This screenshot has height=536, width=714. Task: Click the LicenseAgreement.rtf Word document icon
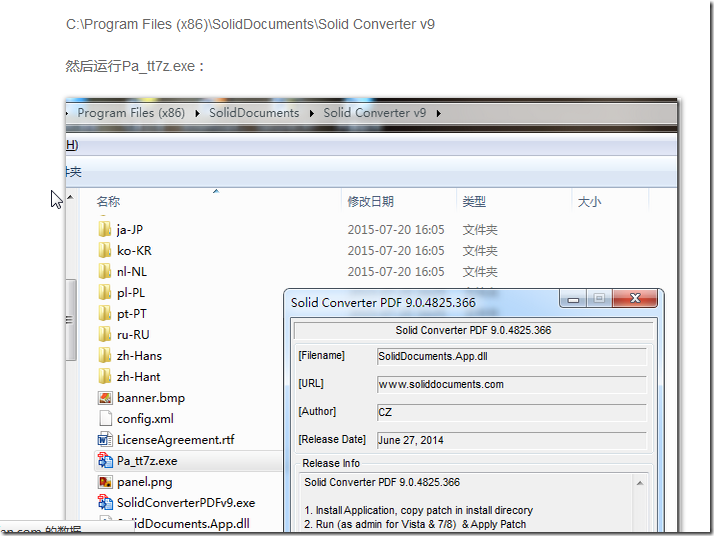(x=105, y=439)
